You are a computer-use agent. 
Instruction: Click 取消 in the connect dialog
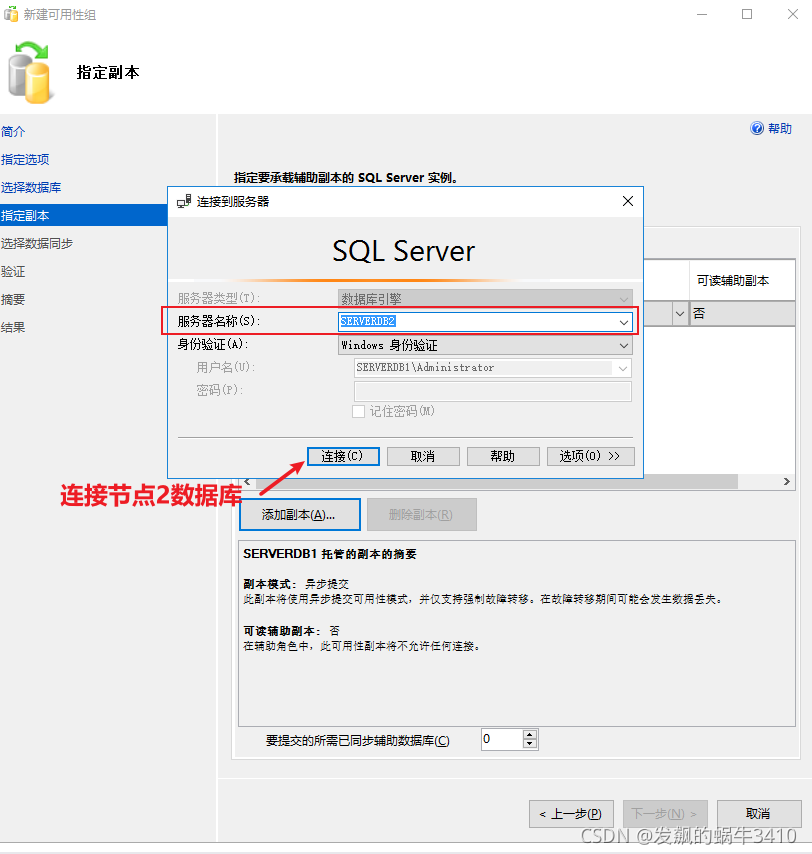click(423, 456)
